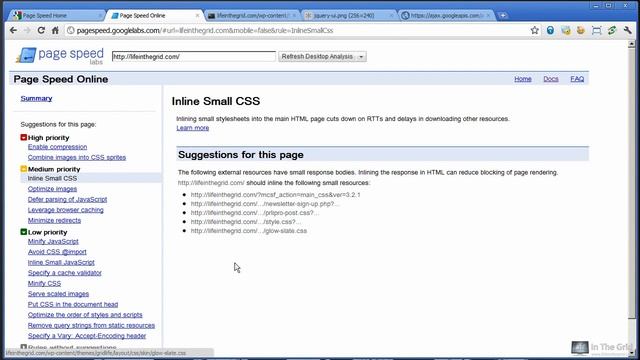
Task: Close the Page Speed Home tab
Action: point(100,16)
